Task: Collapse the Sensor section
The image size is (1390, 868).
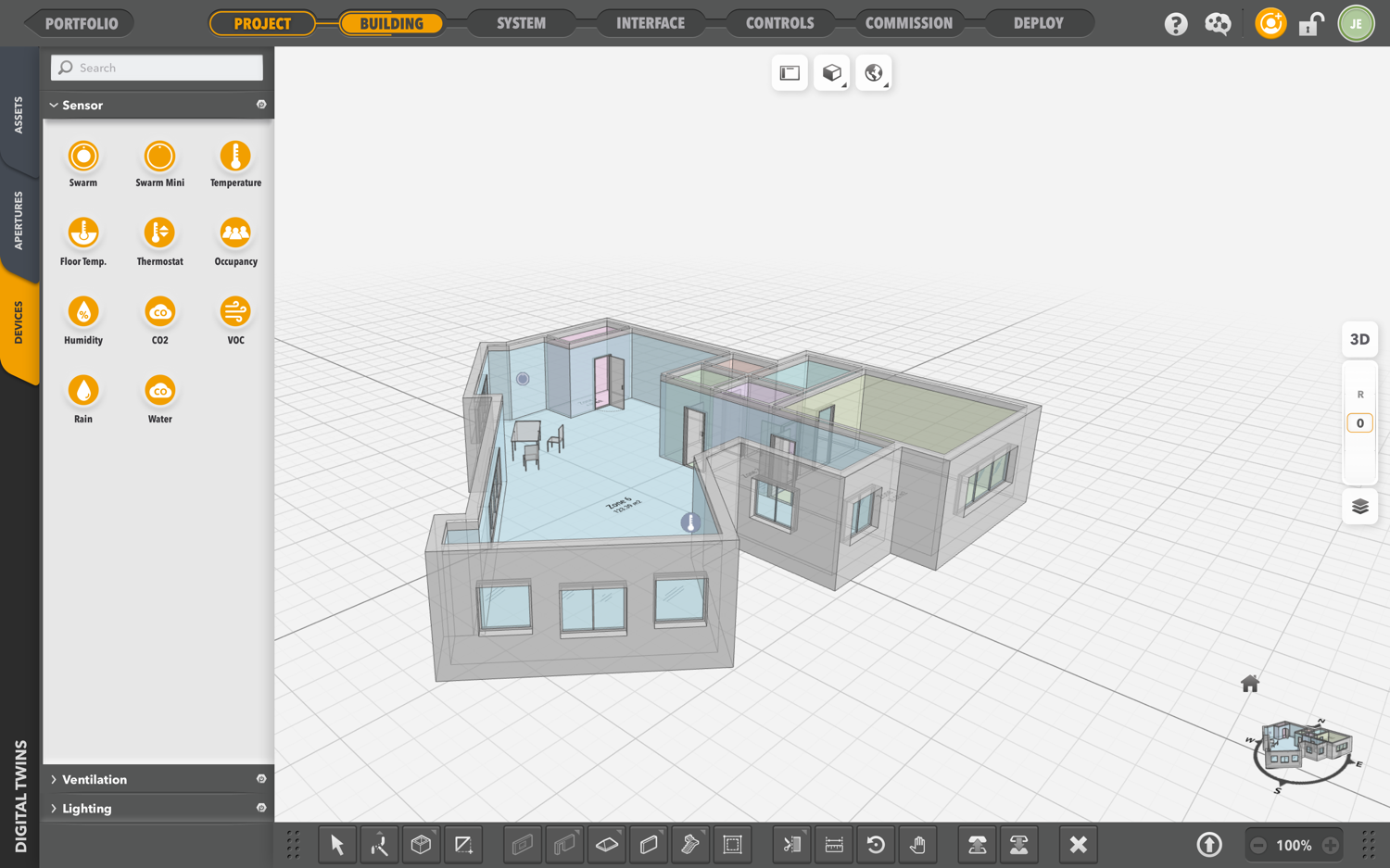Action: coord(82,106)
